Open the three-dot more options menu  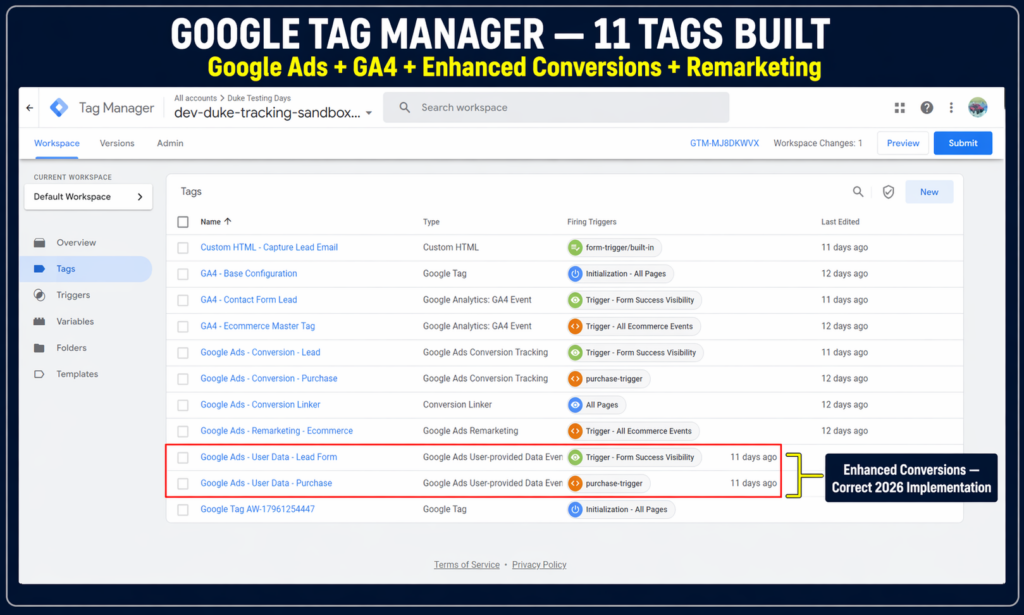point(951,108)
